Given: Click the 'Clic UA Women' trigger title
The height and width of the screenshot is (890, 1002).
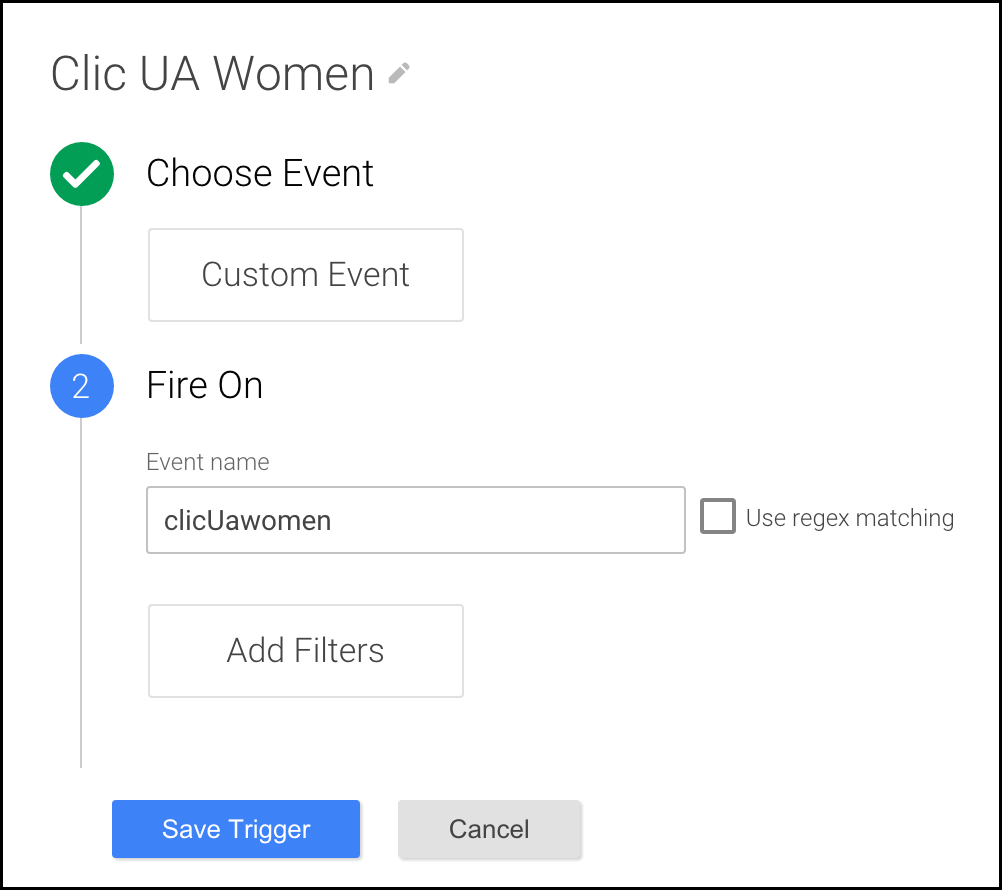Looking at the screenshot, I should tap(212, 74).
